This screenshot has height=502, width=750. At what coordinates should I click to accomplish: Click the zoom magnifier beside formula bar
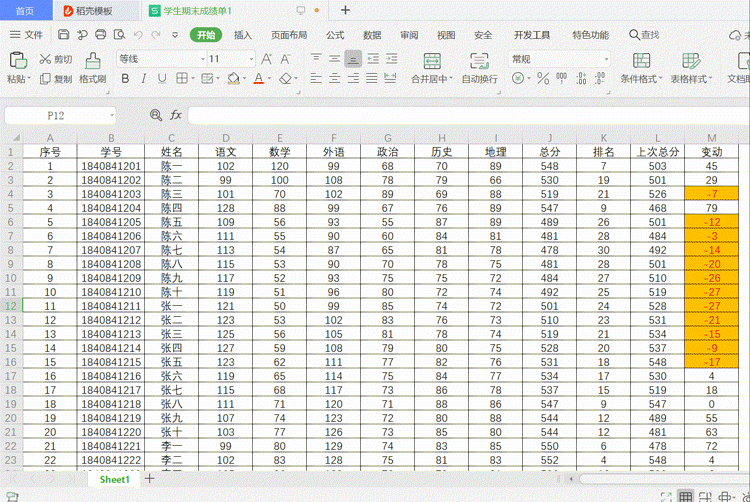click(155, 115)
